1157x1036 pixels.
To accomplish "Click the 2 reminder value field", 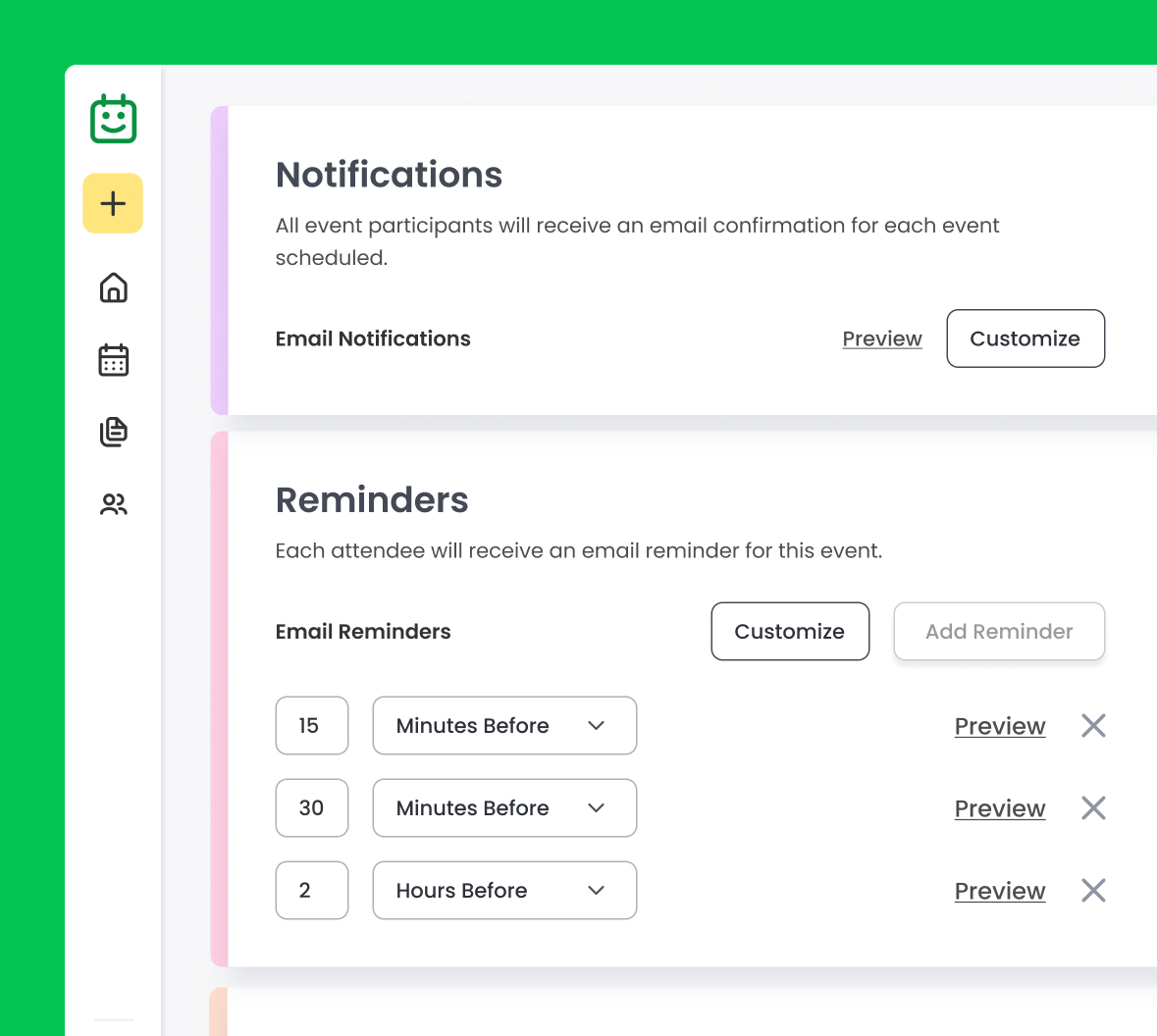I will click(x=312, y=891).
